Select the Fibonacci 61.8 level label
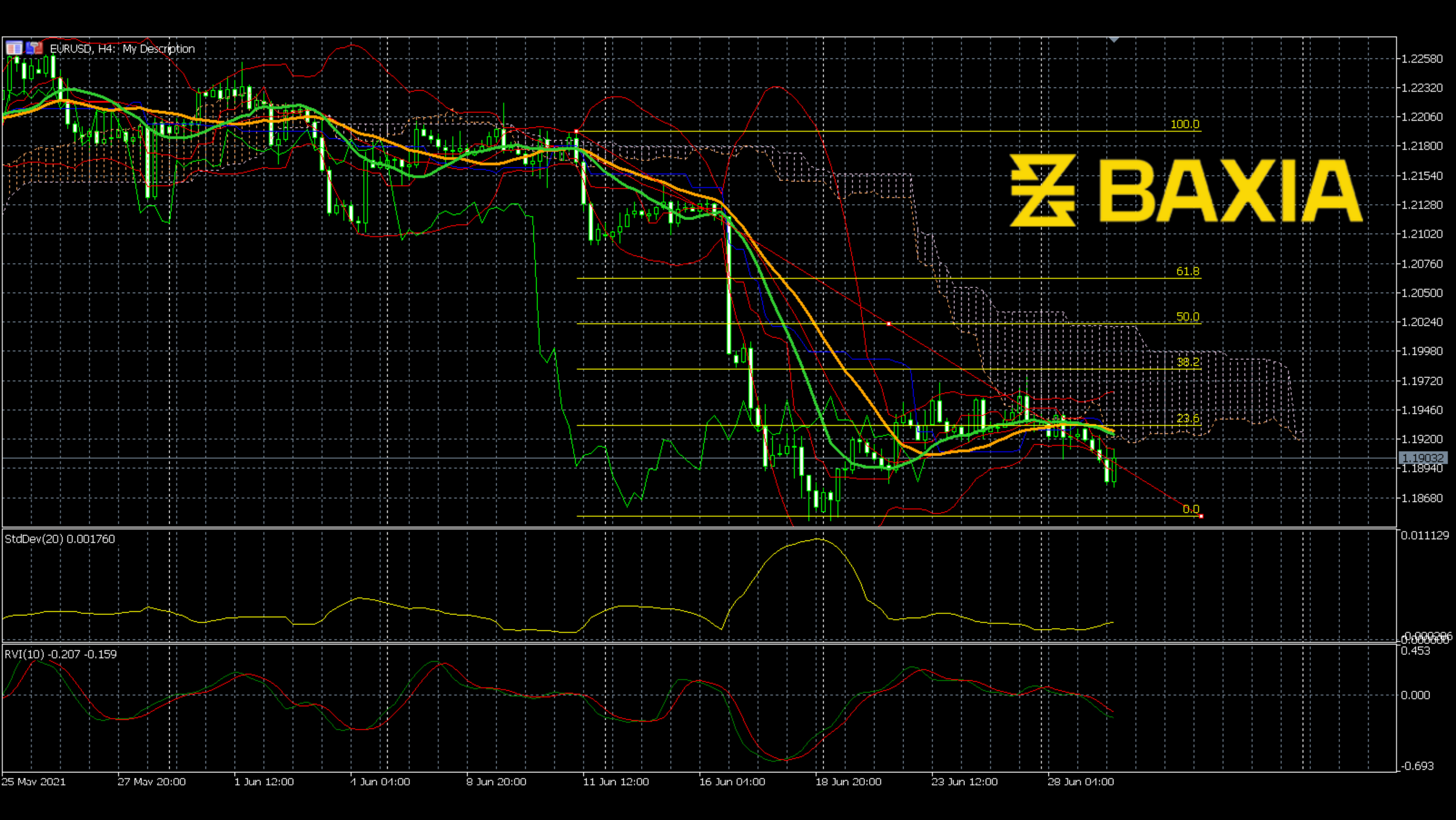This screenshot has height=820, width=1456. (x=1188, y=271)
